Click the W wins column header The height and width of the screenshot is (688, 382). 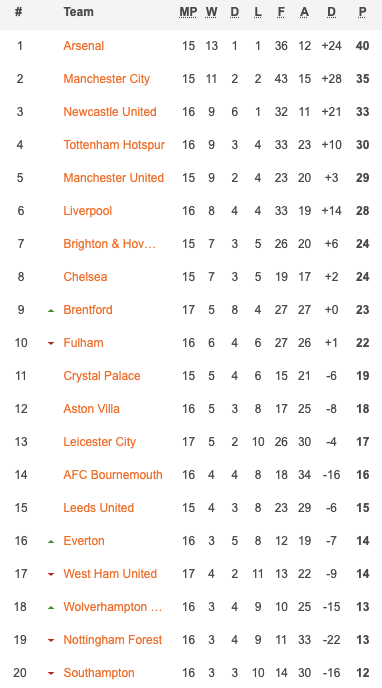click(x=211, y=12)
